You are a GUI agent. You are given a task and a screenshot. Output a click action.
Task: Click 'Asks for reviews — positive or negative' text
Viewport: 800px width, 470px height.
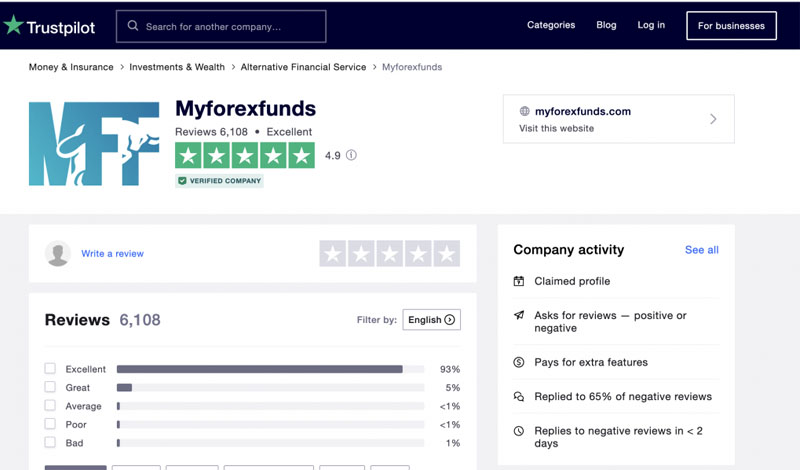610,321
